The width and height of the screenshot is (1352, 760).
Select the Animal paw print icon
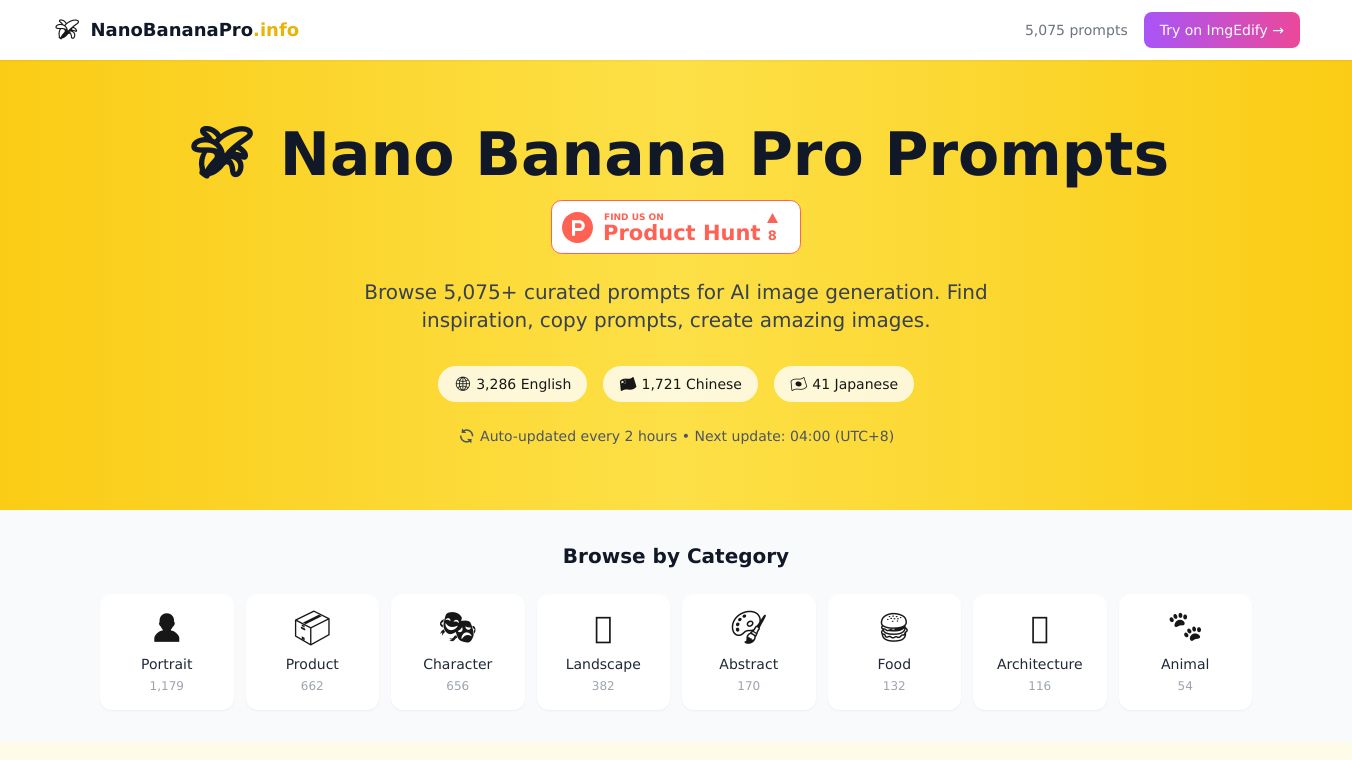[1184, 627]
